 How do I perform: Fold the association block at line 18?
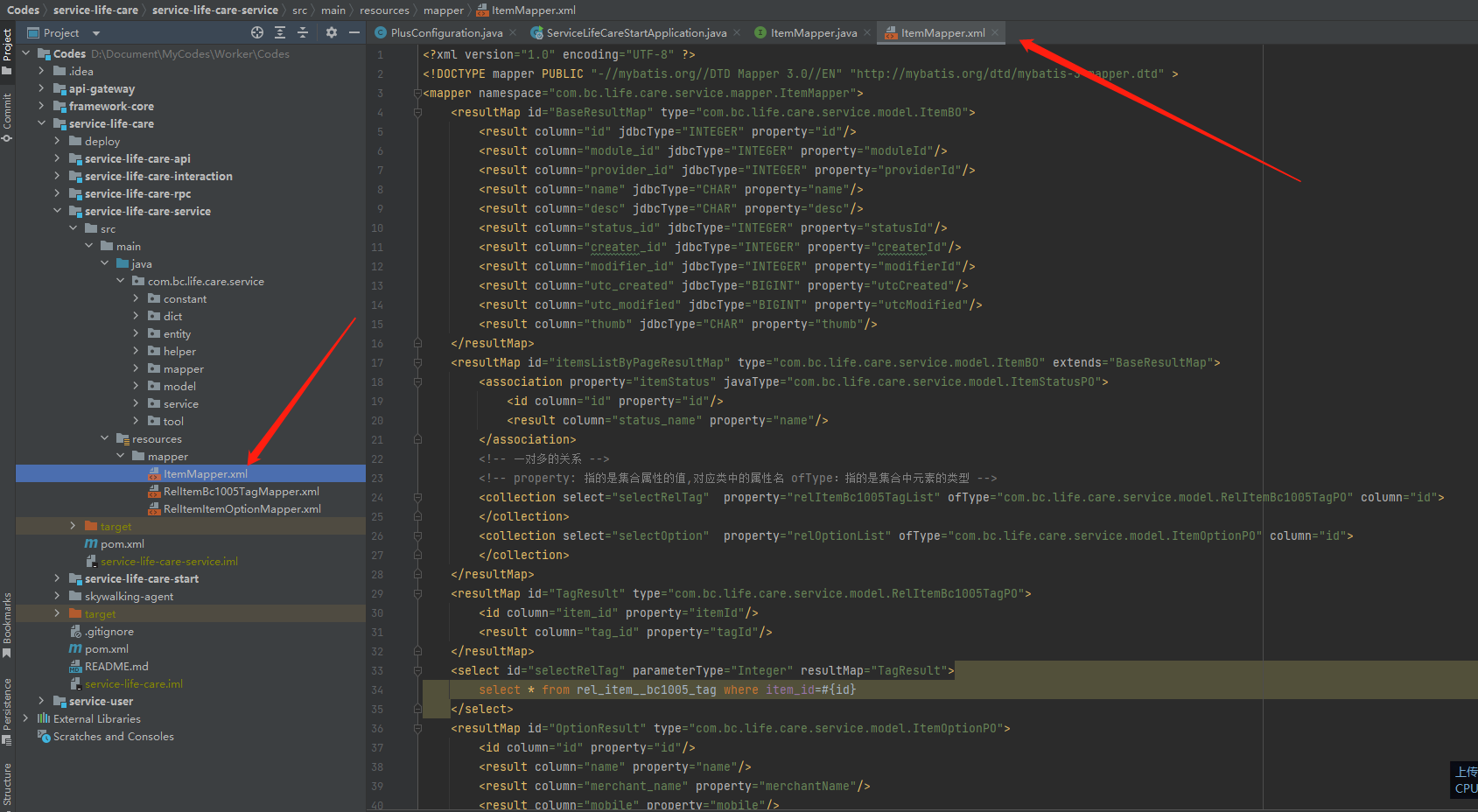pyautogui.click(x=417, y=381)
